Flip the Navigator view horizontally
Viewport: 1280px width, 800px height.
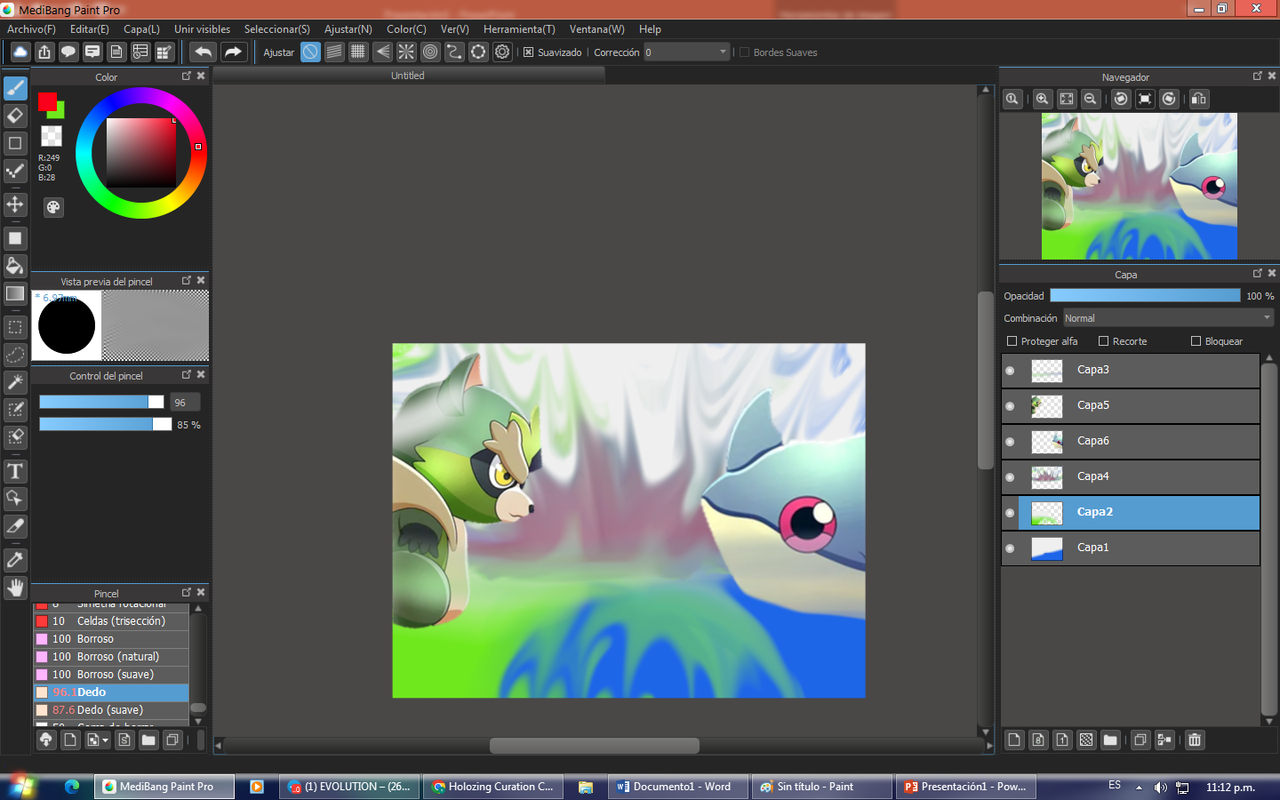(x=1199, y=99)
